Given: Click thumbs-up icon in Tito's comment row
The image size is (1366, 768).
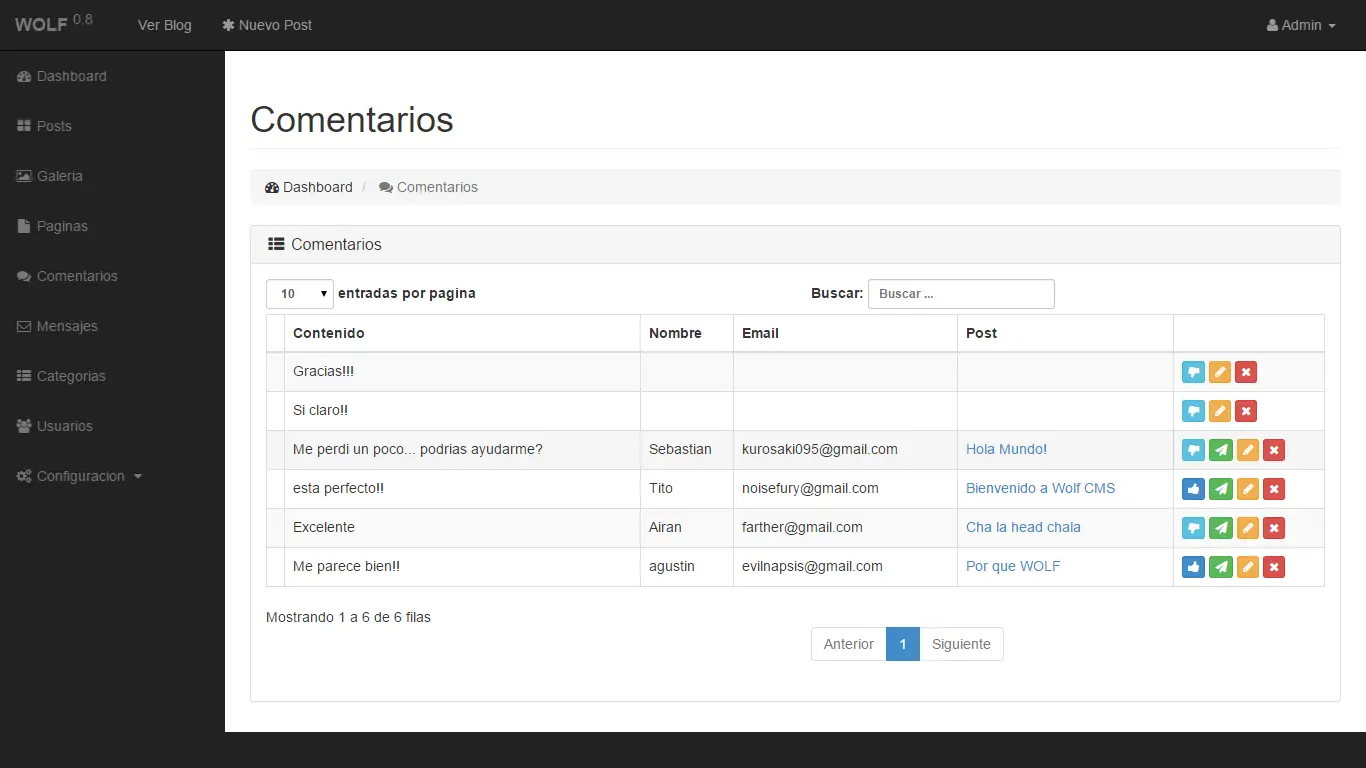Looking at the screenshot, I should click(1193, 489).
